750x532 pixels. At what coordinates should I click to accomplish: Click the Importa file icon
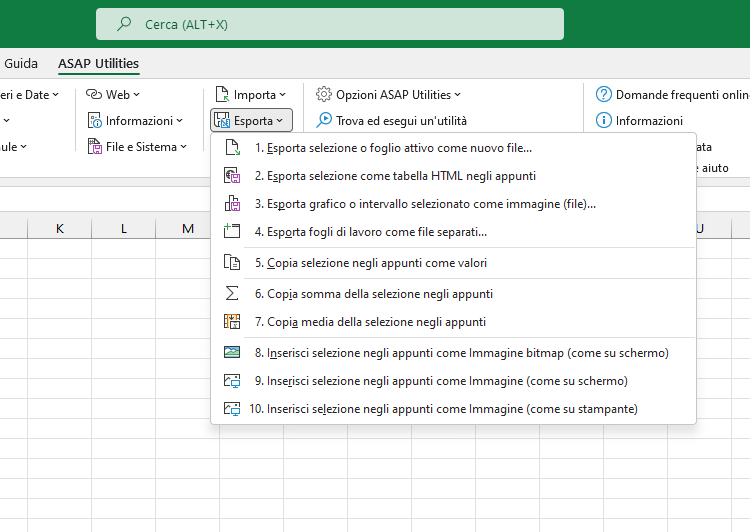click(x=222, y=94)
